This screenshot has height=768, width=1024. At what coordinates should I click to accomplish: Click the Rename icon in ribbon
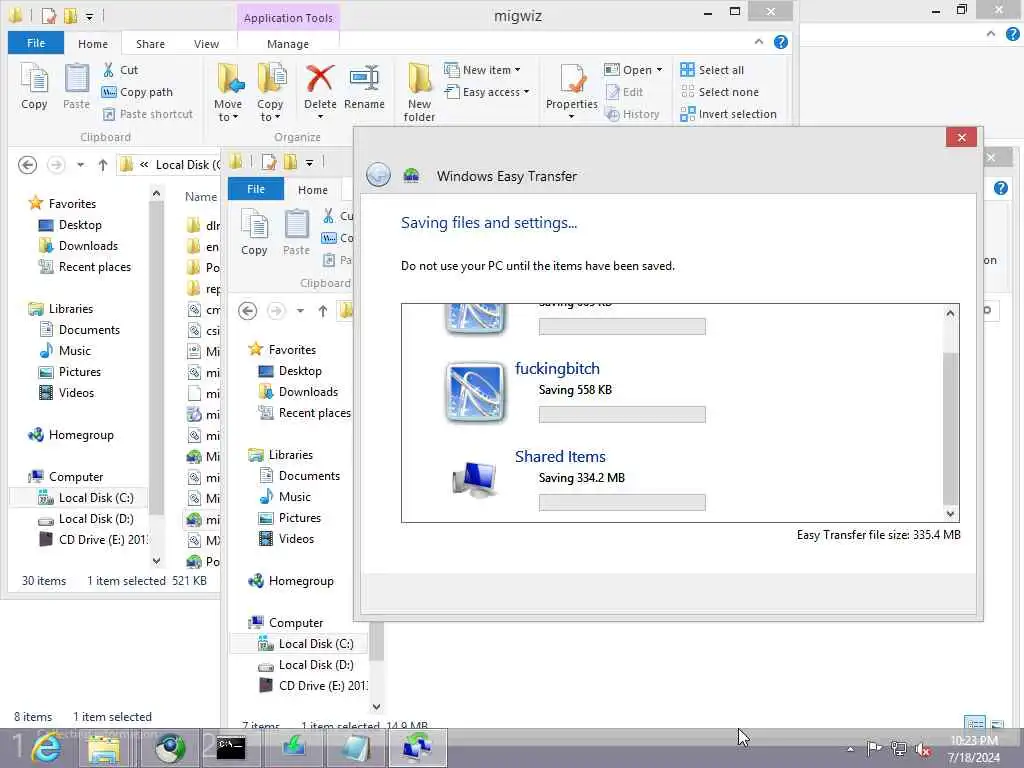point(364,78)
